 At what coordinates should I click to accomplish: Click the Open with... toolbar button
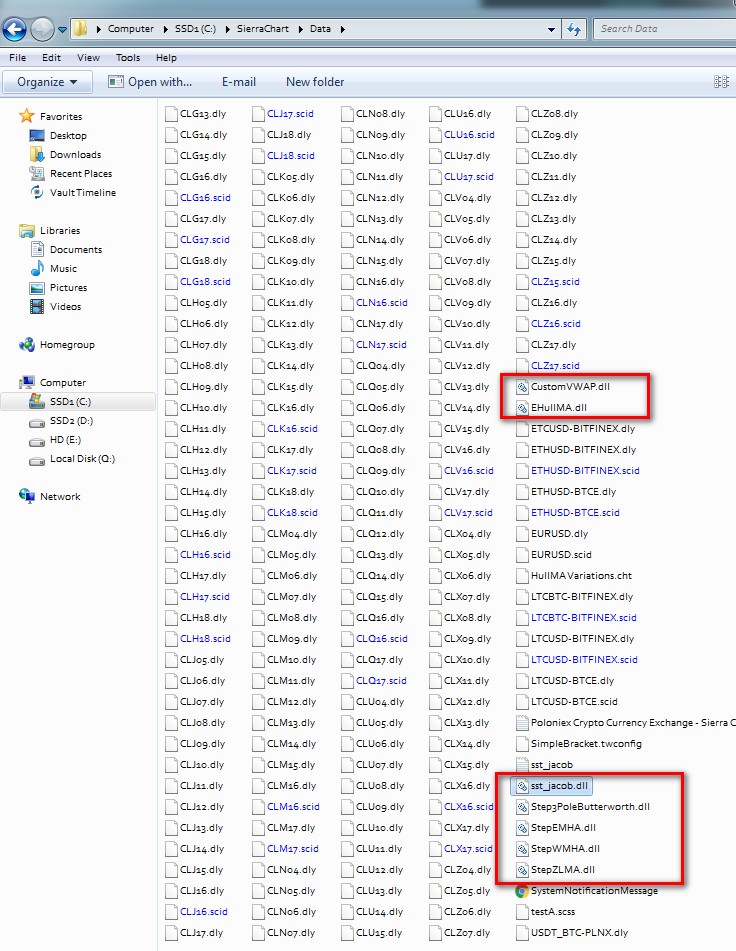click(150, 82)
